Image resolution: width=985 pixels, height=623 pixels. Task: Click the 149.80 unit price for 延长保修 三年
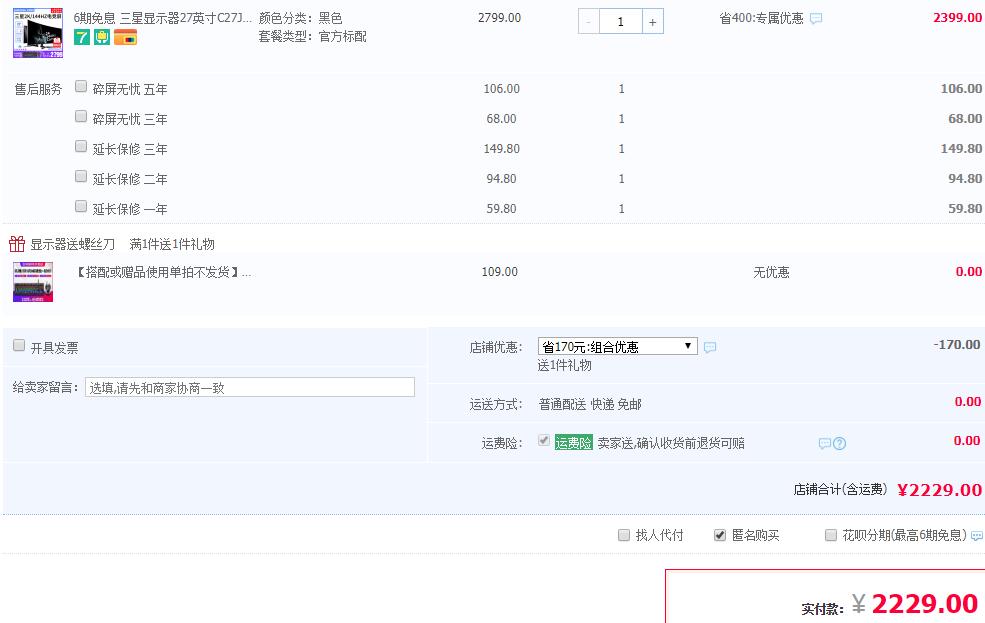point(501,149)
